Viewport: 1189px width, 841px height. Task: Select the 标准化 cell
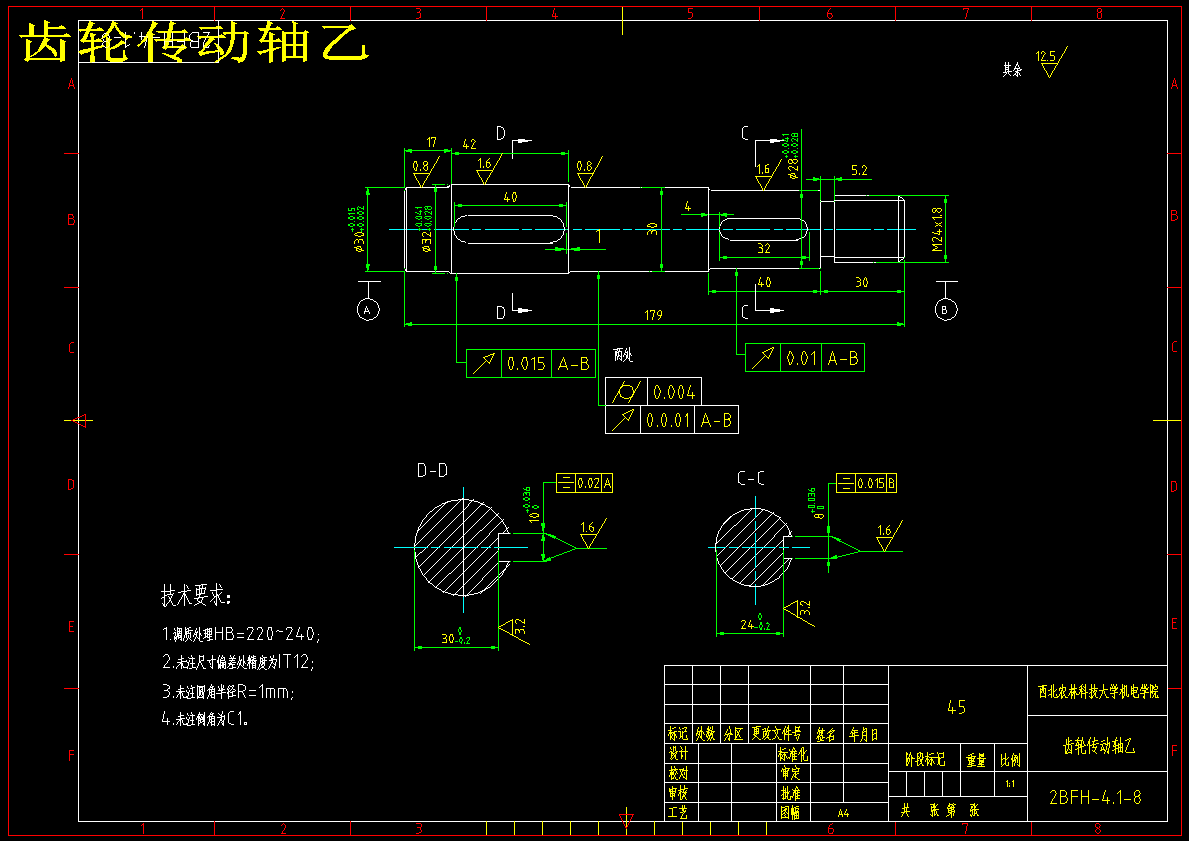click(793, 754)
